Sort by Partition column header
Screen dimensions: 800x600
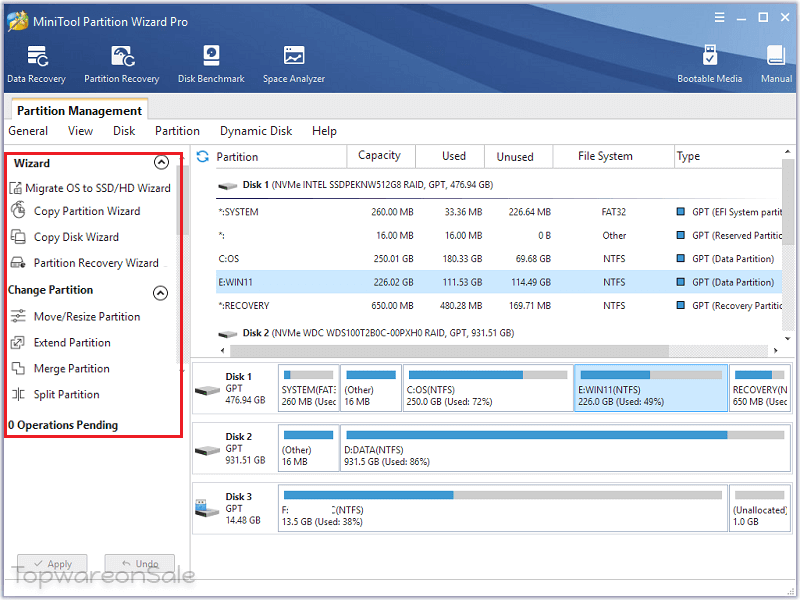click(x=280, y=156)
